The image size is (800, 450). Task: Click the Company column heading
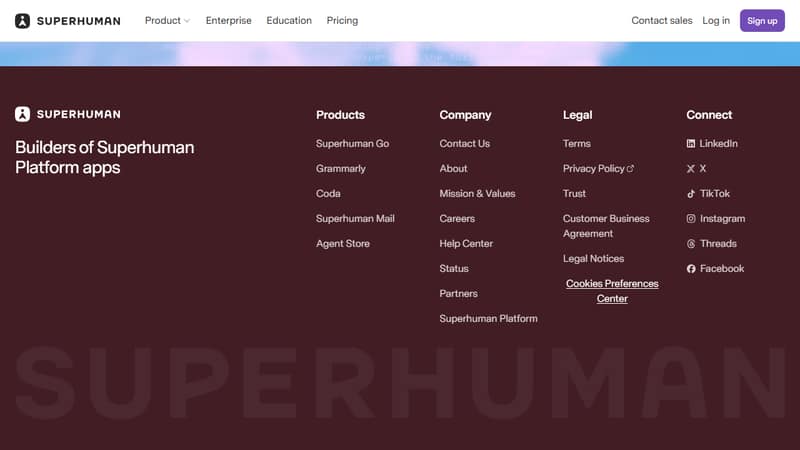[x=465, y=115]
